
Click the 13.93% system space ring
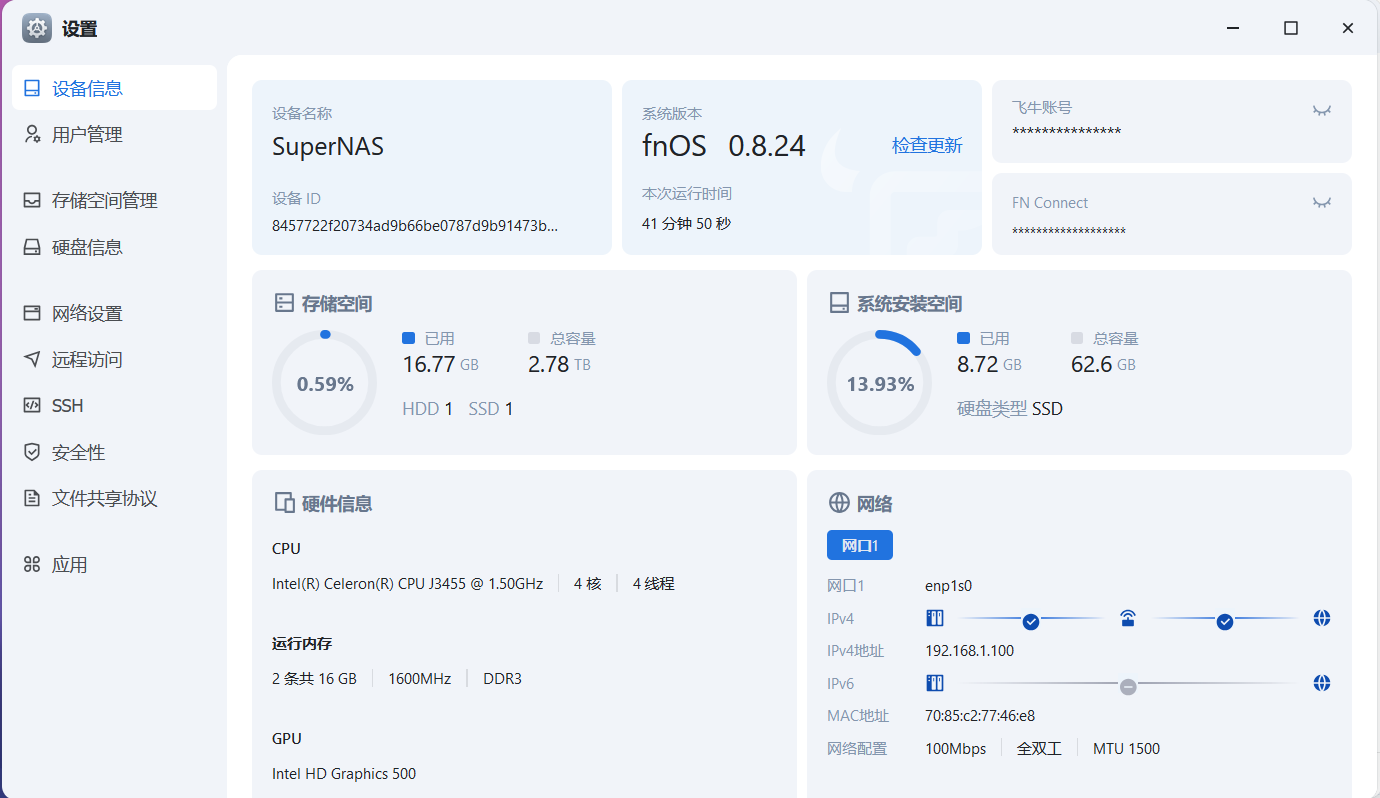click(880, 384)
